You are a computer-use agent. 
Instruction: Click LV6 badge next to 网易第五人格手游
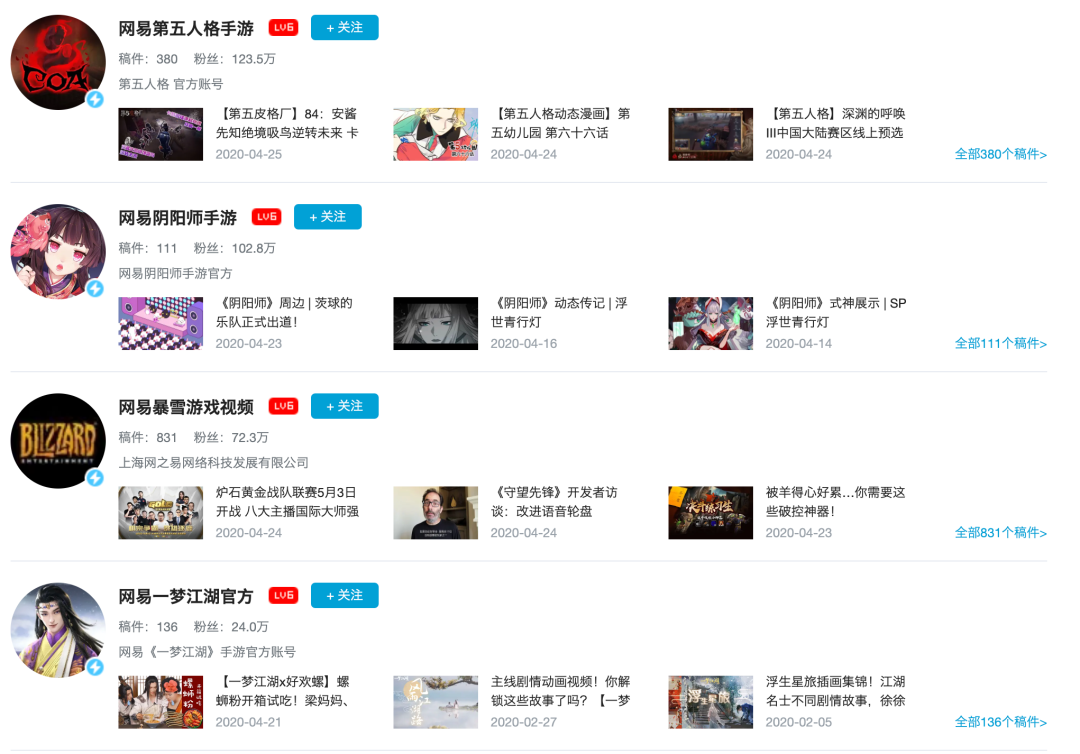283,28
